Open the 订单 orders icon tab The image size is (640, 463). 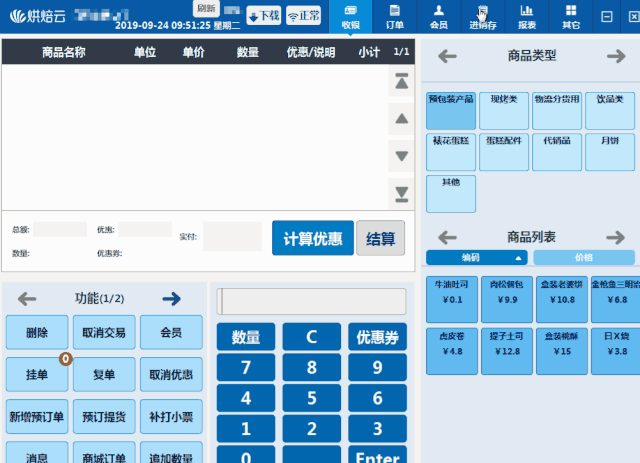pos(395,16)
